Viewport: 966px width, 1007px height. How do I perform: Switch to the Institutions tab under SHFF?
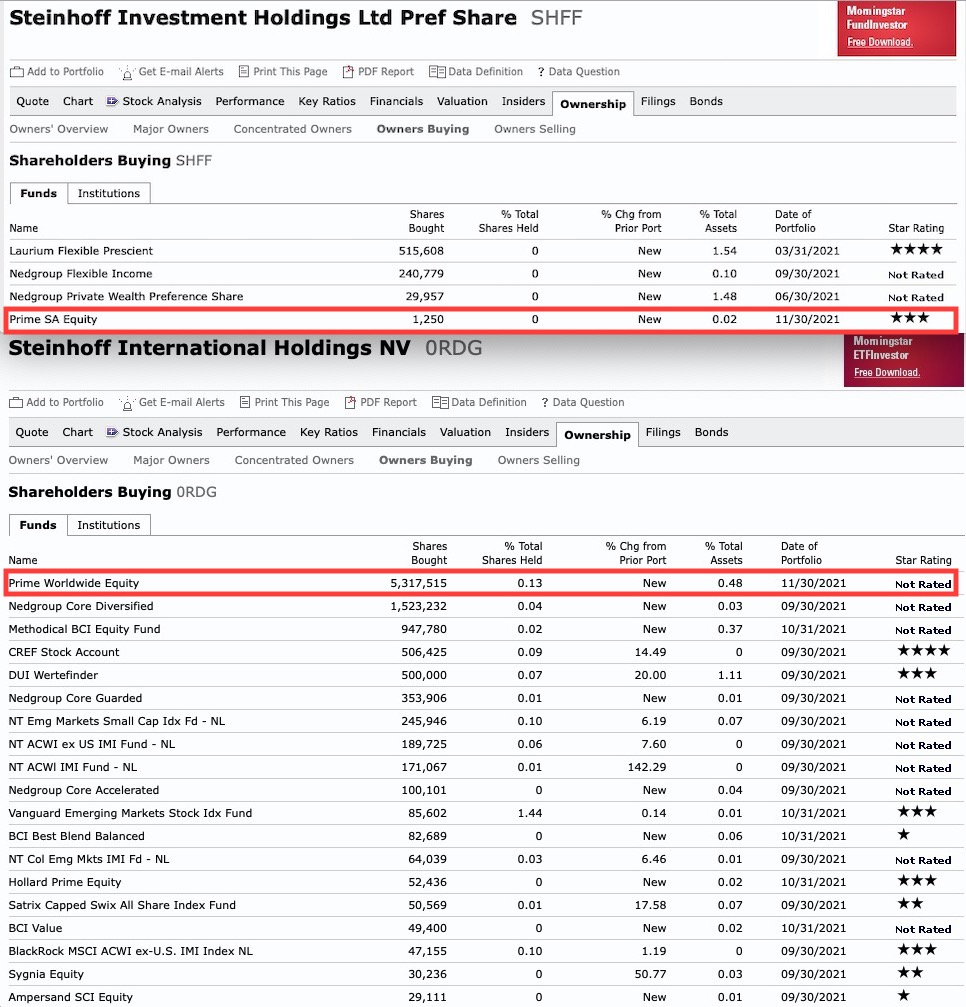coord(108,193)
